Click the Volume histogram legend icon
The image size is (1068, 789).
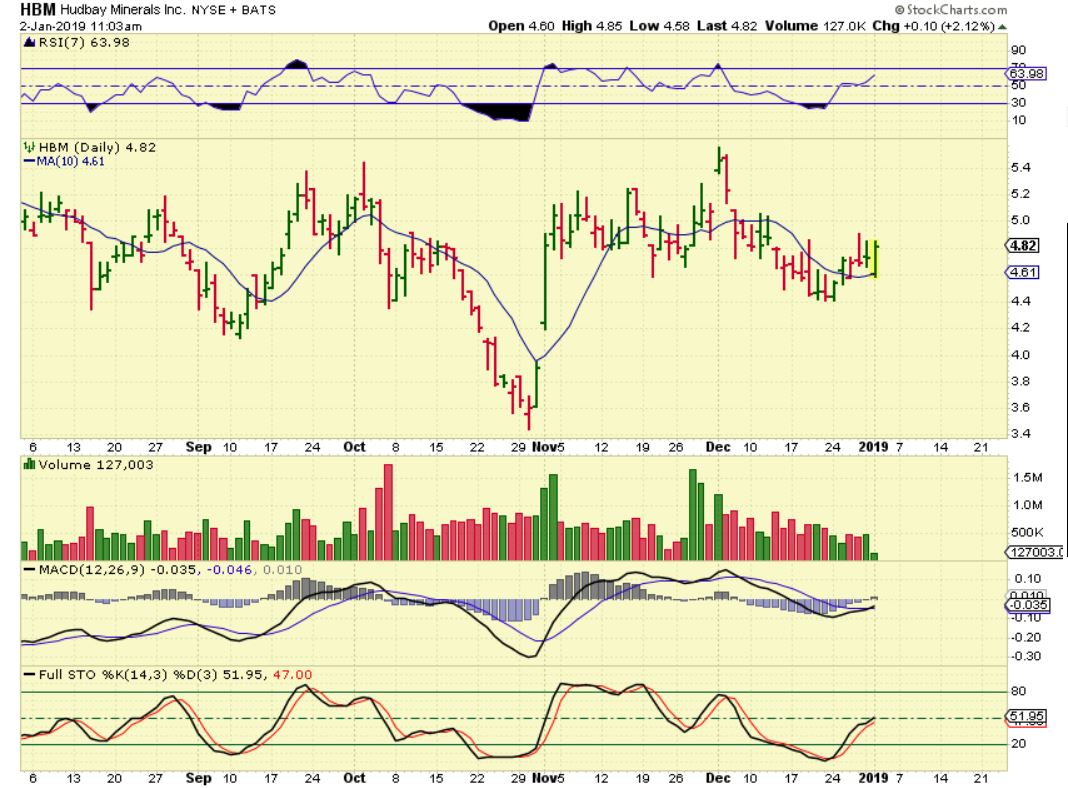(x=29, y=465)
